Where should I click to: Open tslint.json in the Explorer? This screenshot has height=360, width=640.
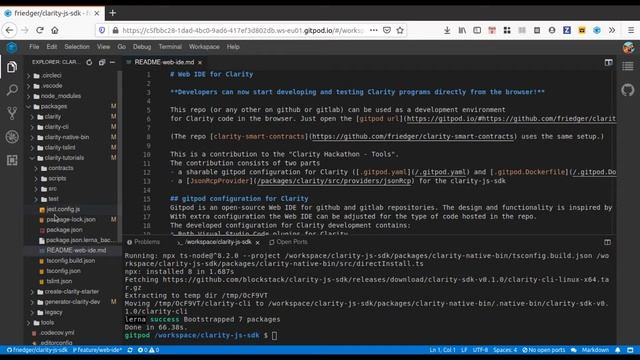[x=59, y=281]
